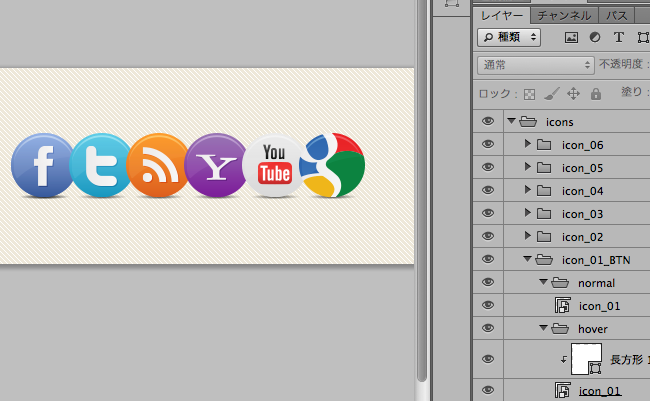
Task: Click the type layer filter icon
Action: [618, 37]
